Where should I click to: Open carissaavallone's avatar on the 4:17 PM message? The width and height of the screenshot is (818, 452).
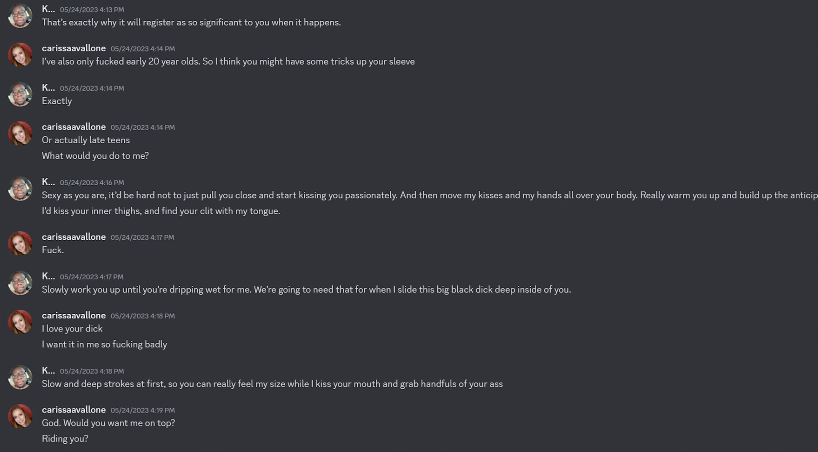click(20, 244)
